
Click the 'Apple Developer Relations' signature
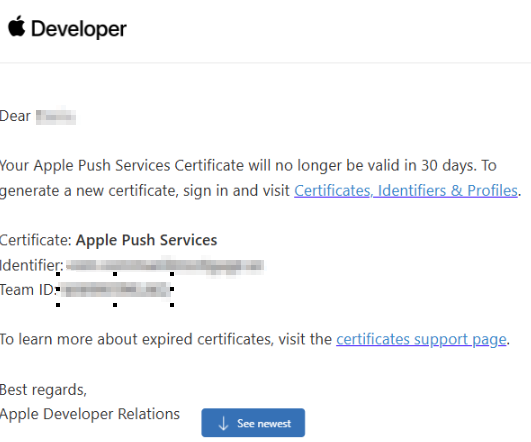[x=90, y=414]
